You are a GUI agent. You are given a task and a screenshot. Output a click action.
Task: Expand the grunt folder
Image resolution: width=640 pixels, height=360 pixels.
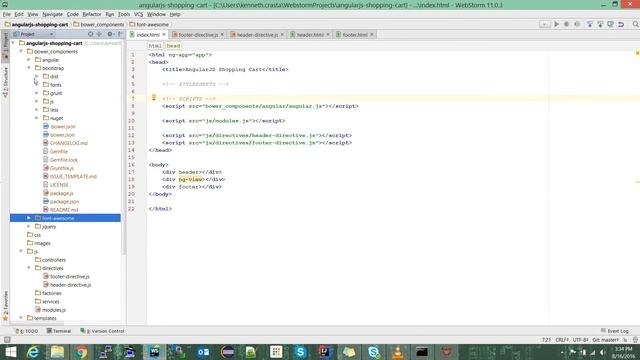37,93
